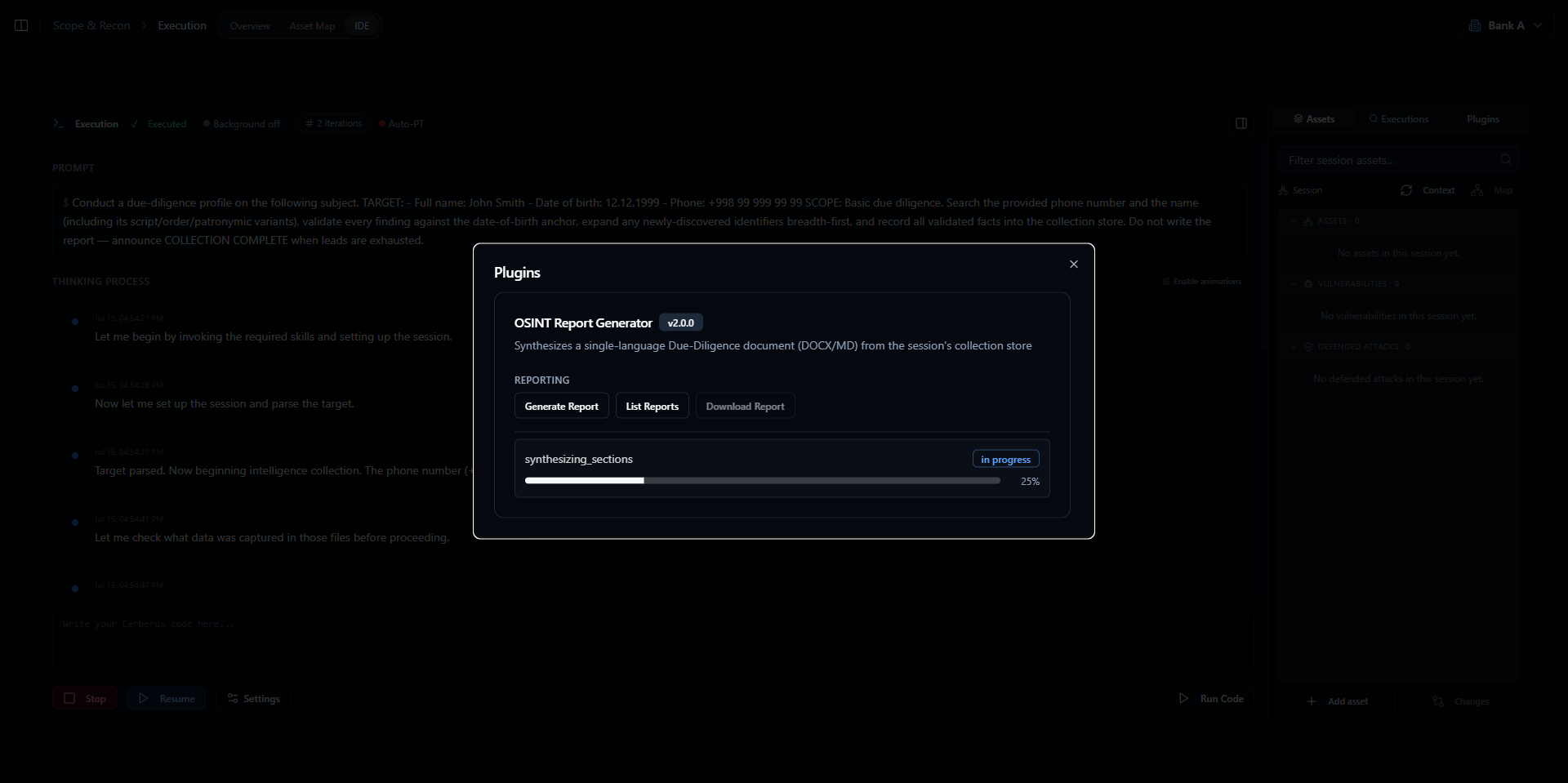This screenshot has width=1568, height=783.
Task: Open the Executions tab in side panel
Action: (1399, 119)
